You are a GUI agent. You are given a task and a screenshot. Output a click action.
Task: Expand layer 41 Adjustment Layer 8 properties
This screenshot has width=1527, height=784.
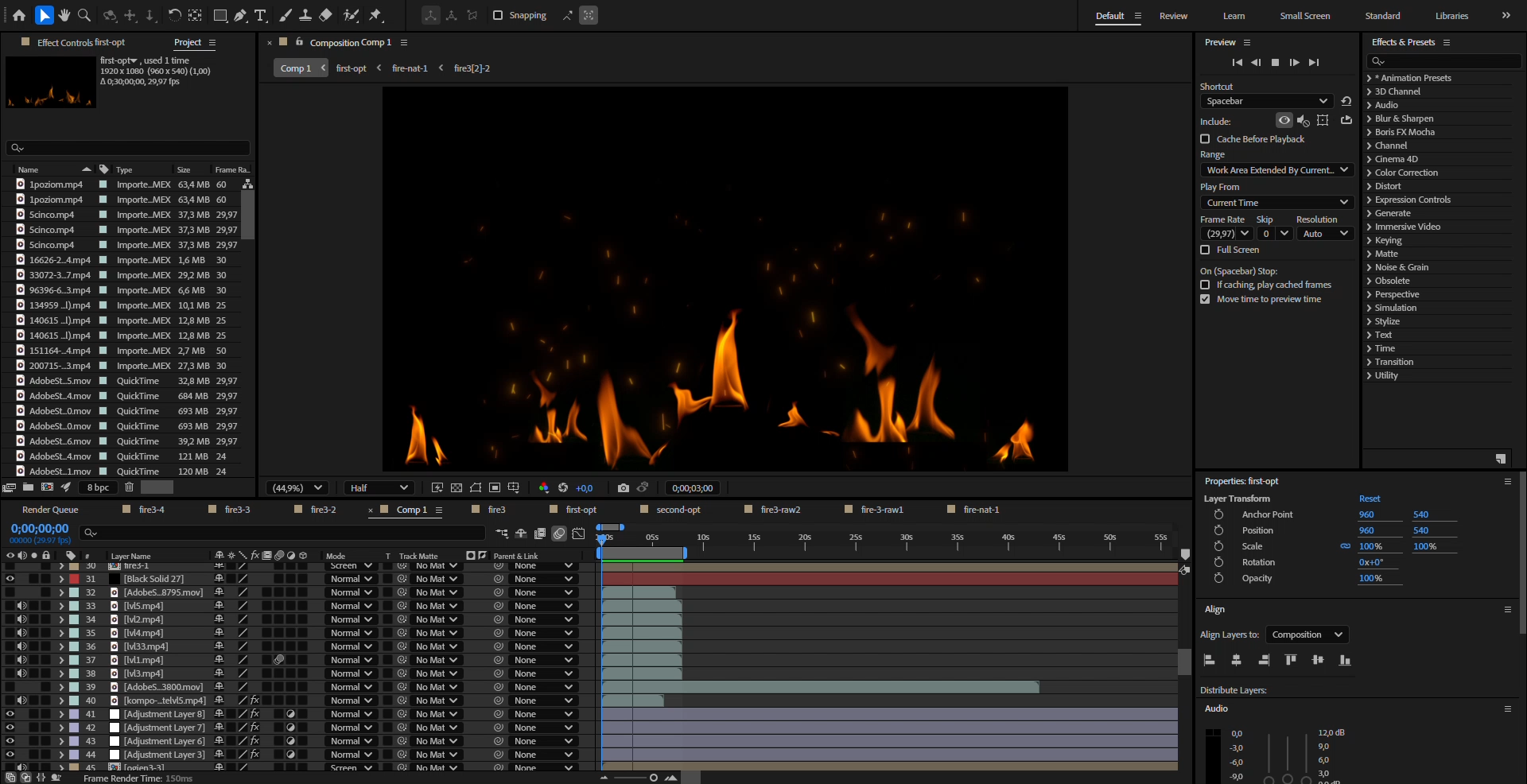pos(60,714)
